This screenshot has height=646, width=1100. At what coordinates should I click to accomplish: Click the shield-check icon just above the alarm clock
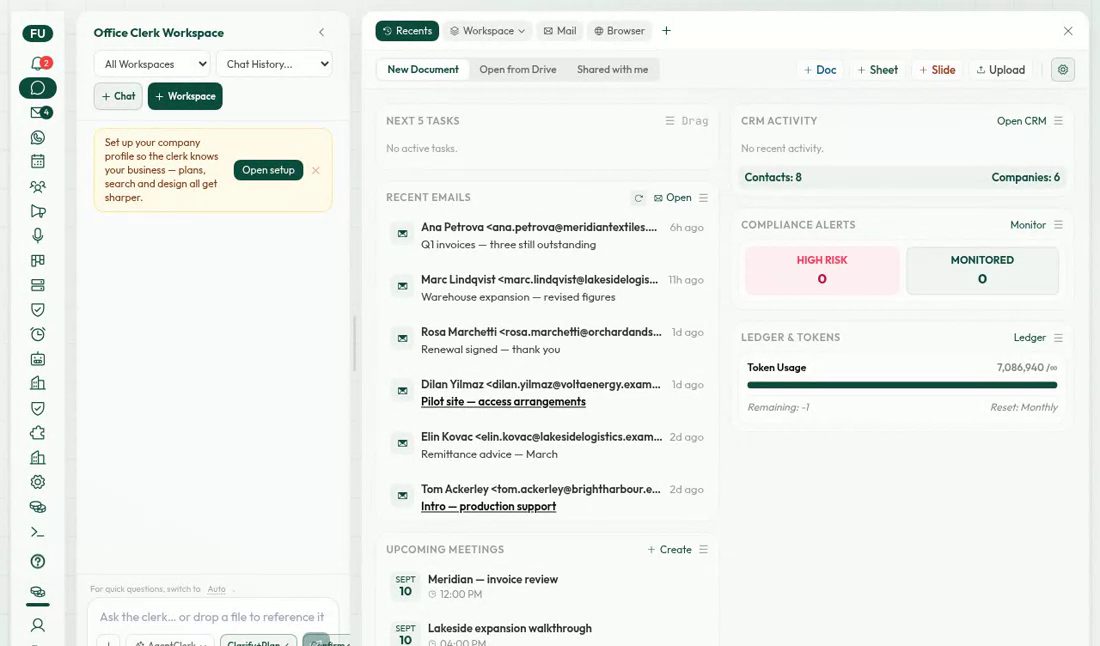point(38,309)
